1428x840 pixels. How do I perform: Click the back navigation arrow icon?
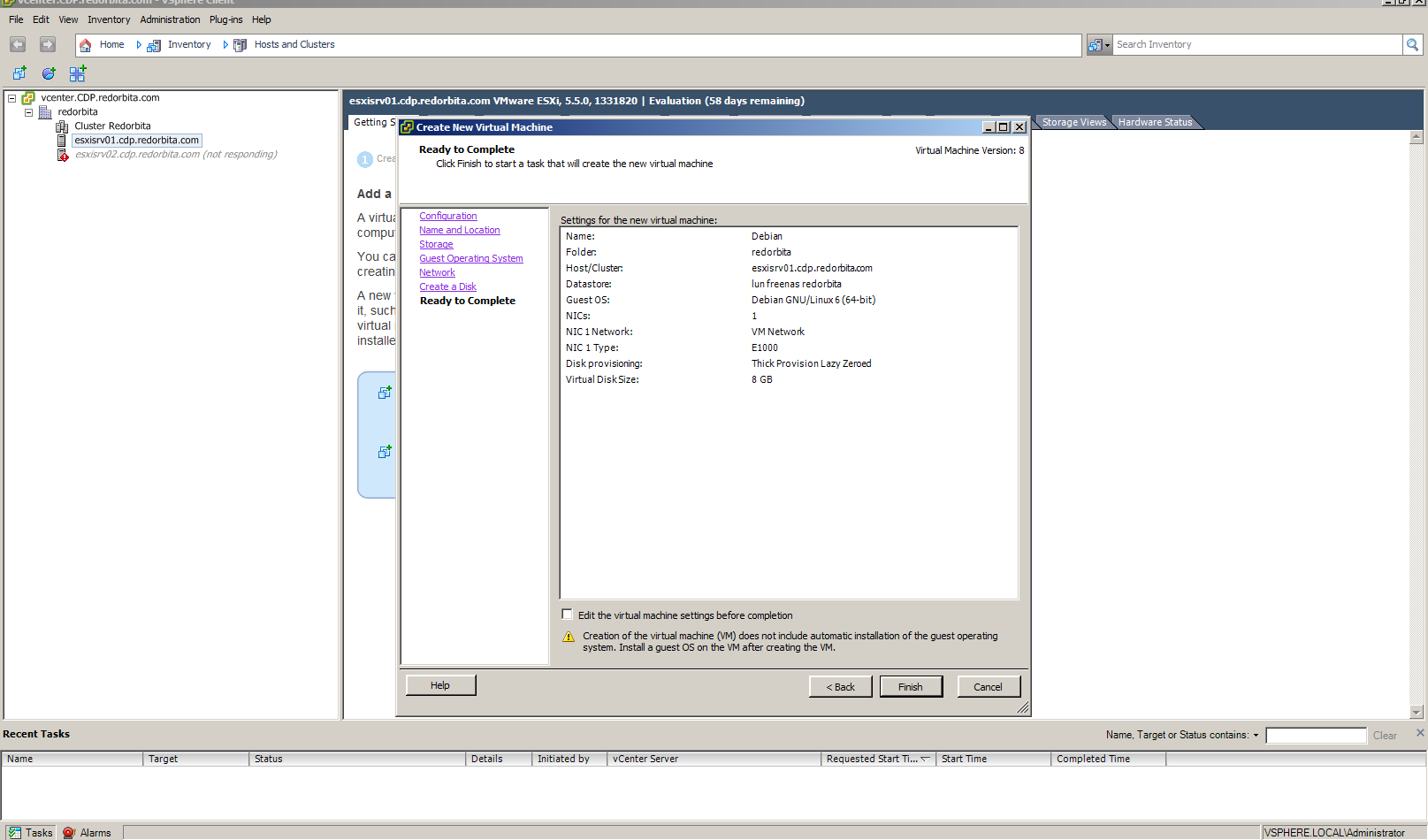tap(18, 44)
